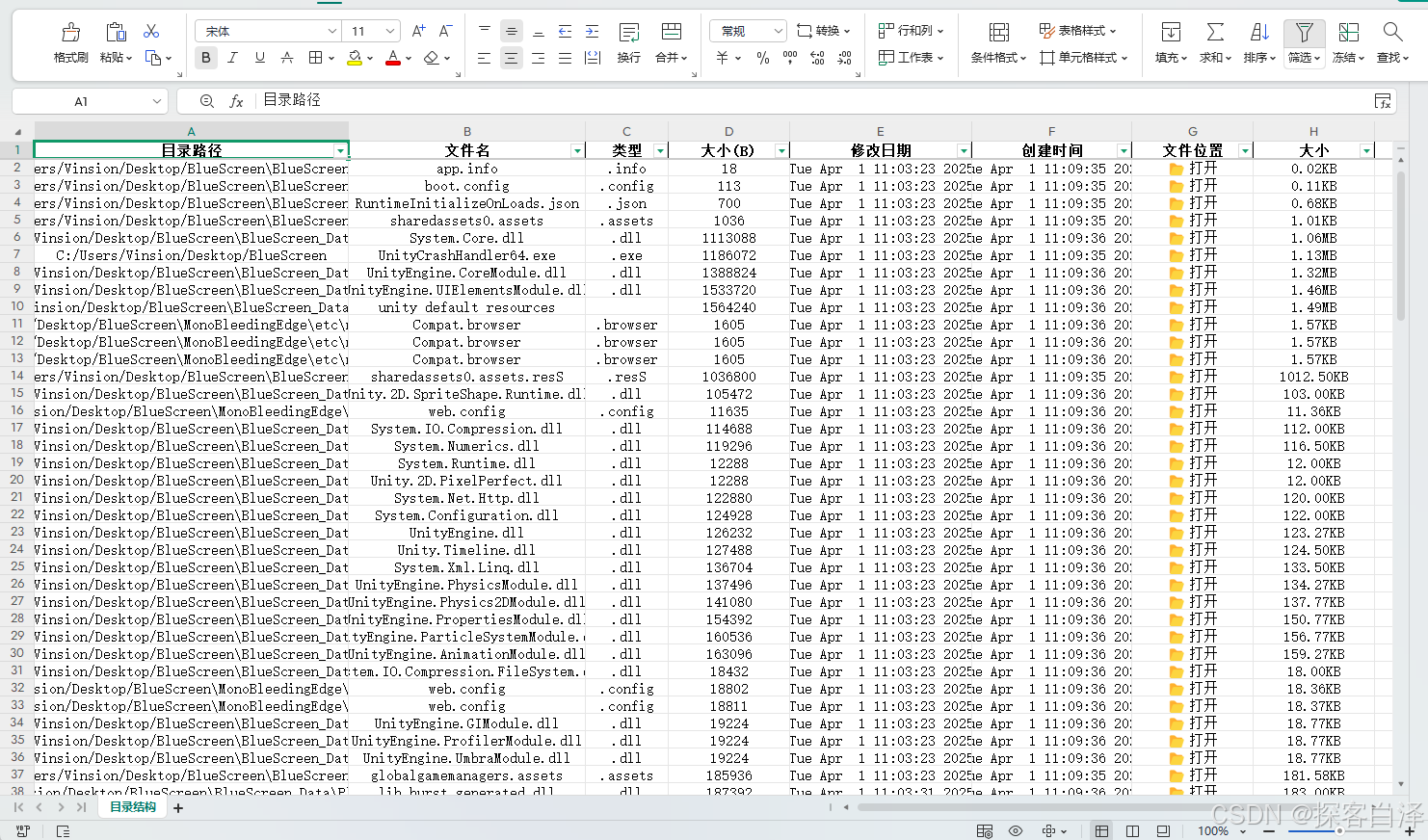Cut selection with the scissors icon

151,32
